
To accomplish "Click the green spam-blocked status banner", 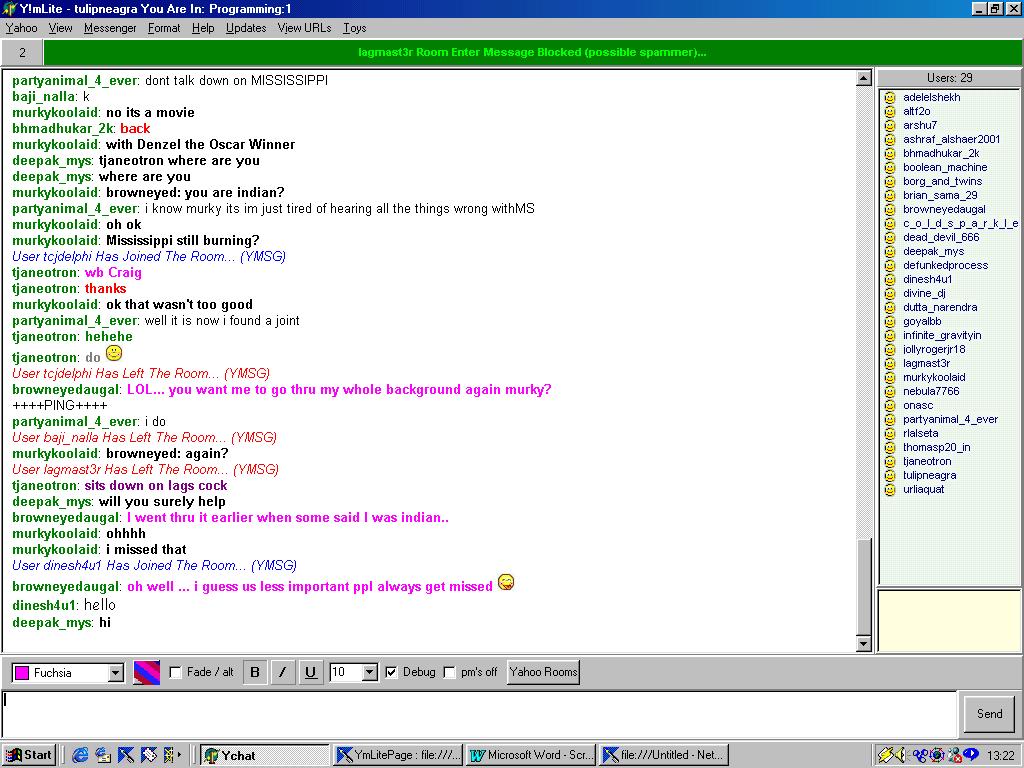I will pos(532,52).
